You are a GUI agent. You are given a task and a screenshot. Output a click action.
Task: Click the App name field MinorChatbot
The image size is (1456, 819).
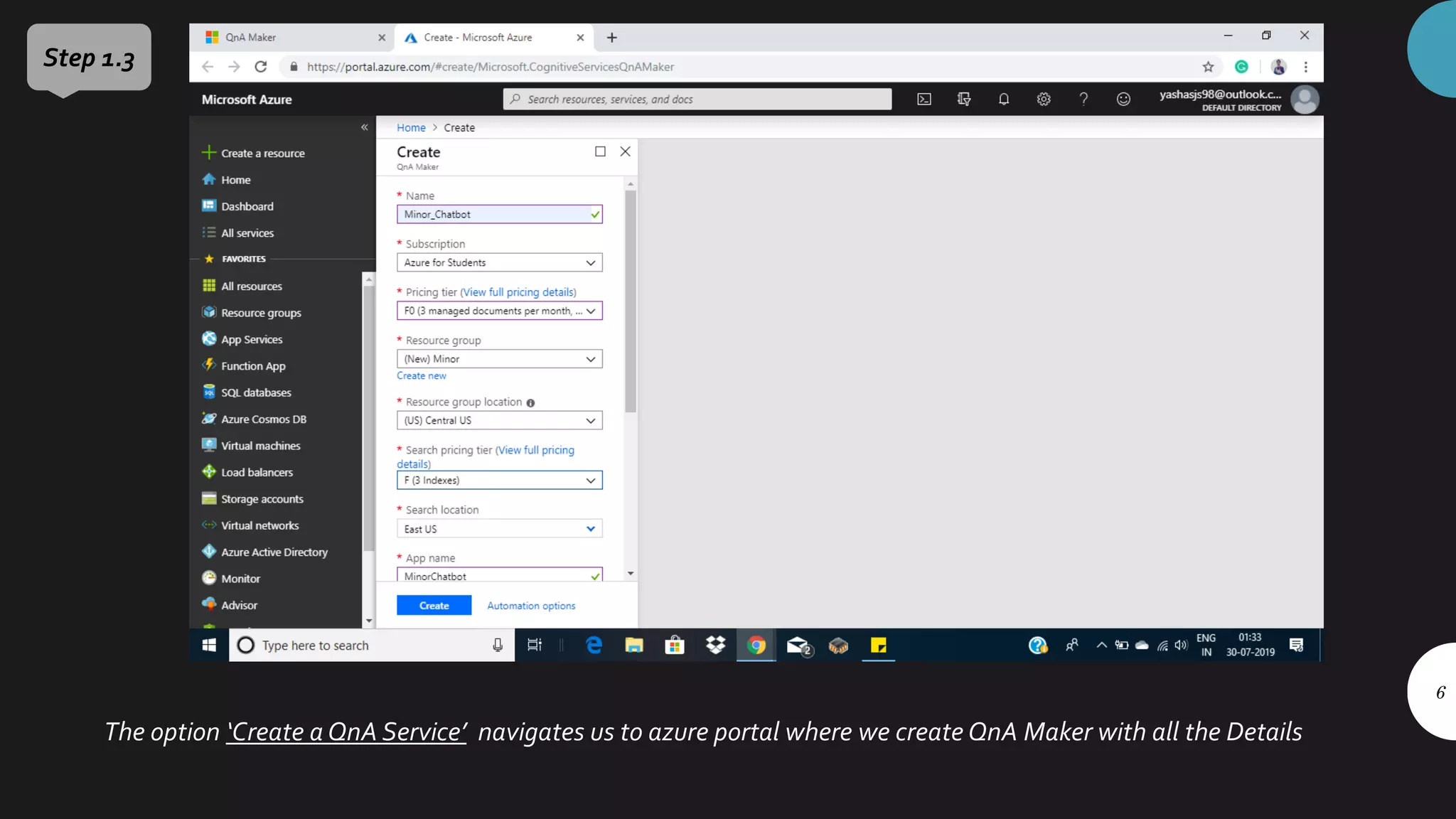[x=500, y=574]
